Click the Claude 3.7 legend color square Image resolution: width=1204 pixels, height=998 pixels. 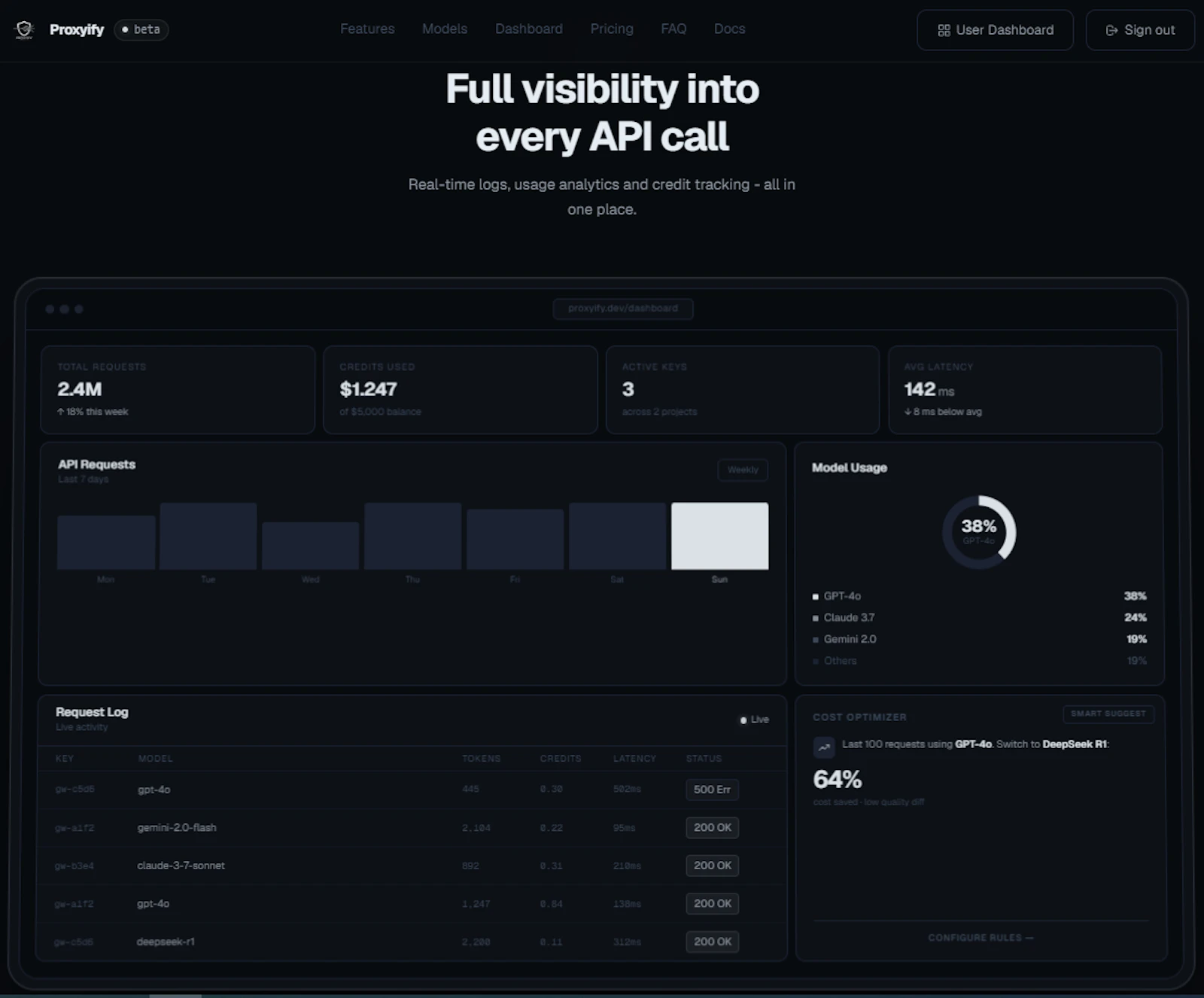pyautogui.click(x=816, y=619)
